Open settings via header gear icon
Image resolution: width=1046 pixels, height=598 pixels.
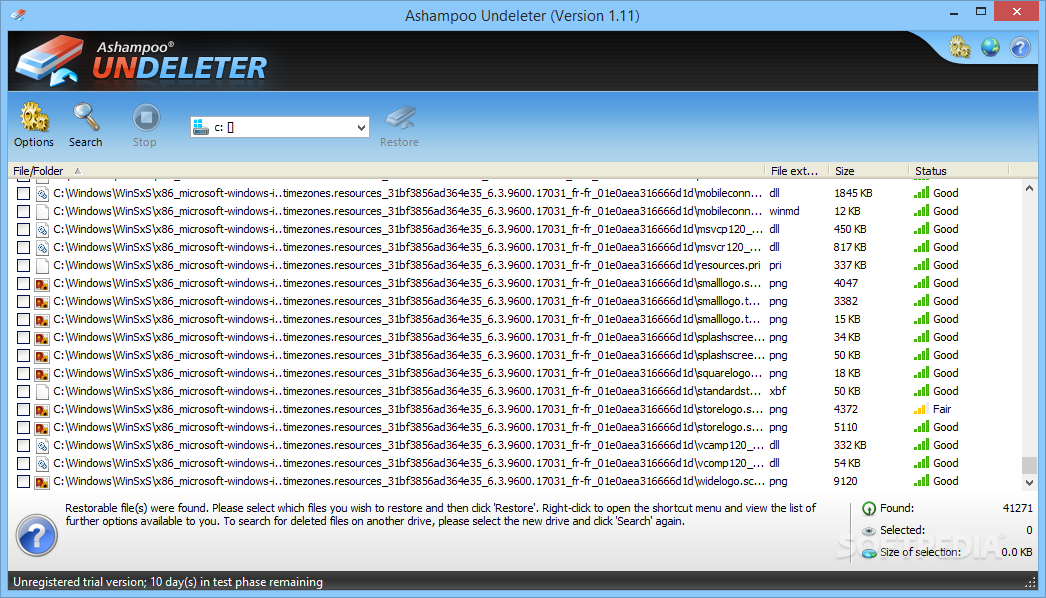pyautogui.click(x=959, y=47)
